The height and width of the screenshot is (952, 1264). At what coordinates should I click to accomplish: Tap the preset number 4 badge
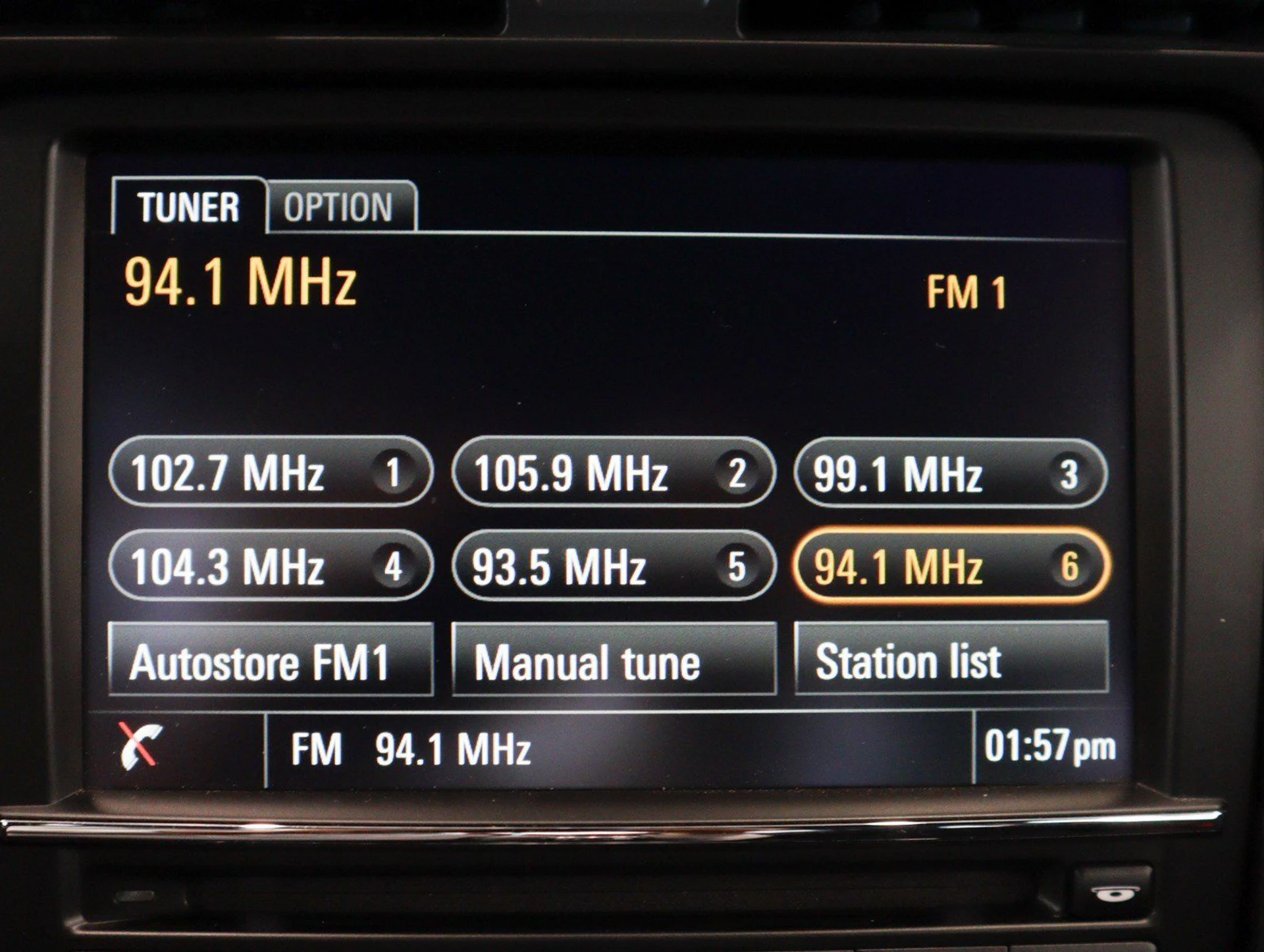[393, 566]
